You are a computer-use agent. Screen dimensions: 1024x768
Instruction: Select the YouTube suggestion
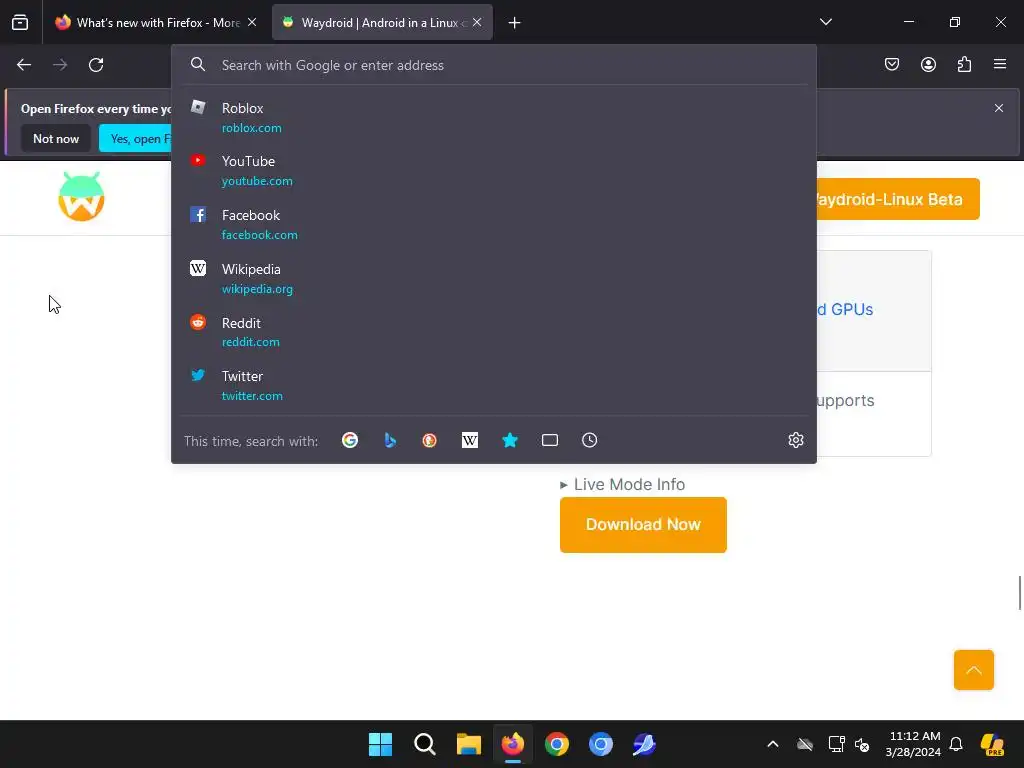click(494, 170)
